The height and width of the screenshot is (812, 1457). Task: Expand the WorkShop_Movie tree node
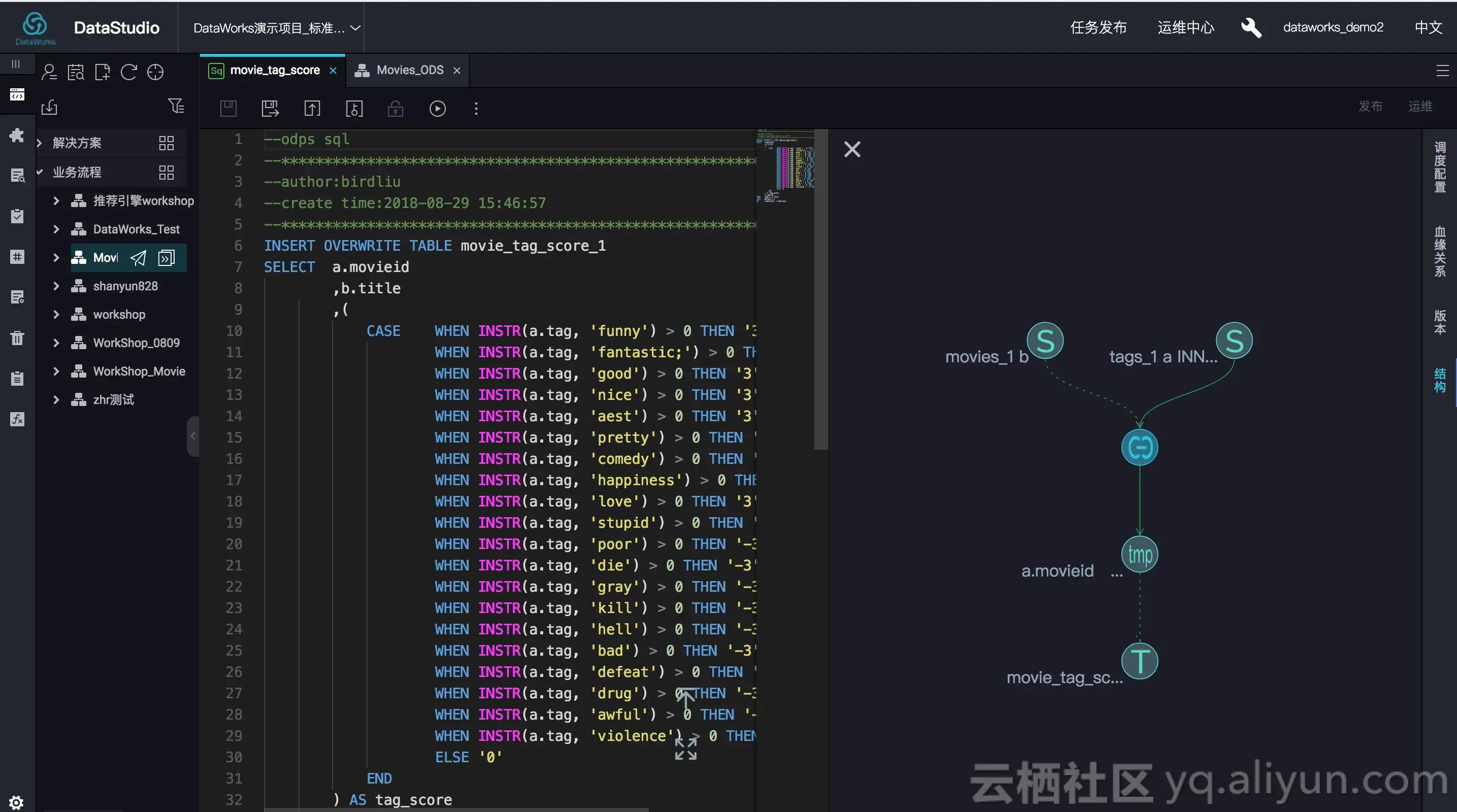coord(56,371)
